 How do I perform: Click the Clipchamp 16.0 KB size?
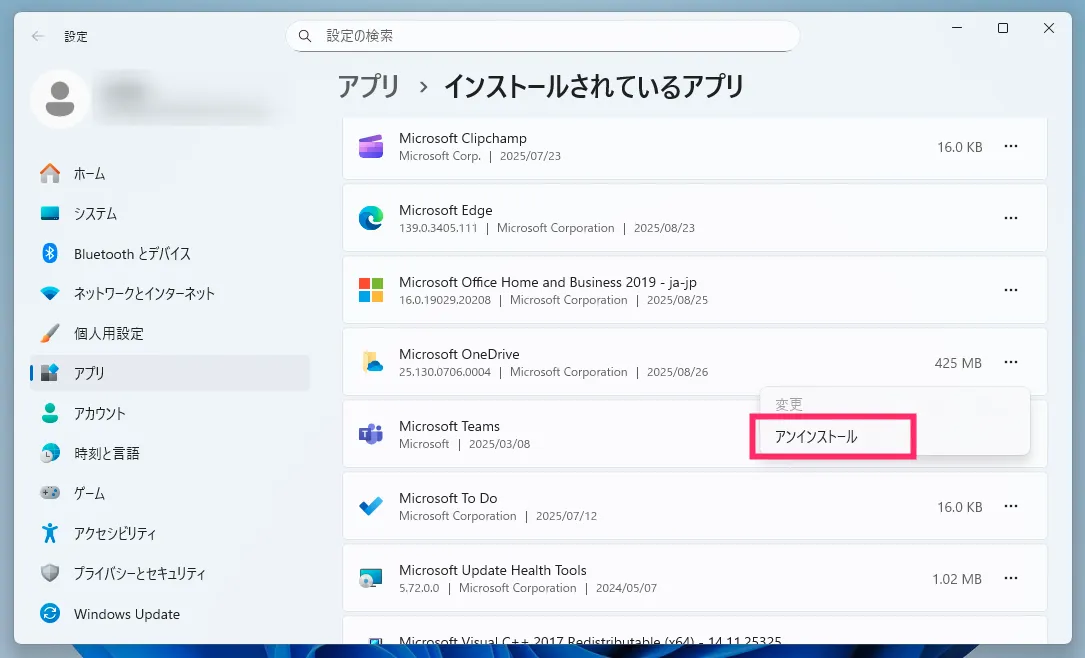click(960, 147)
